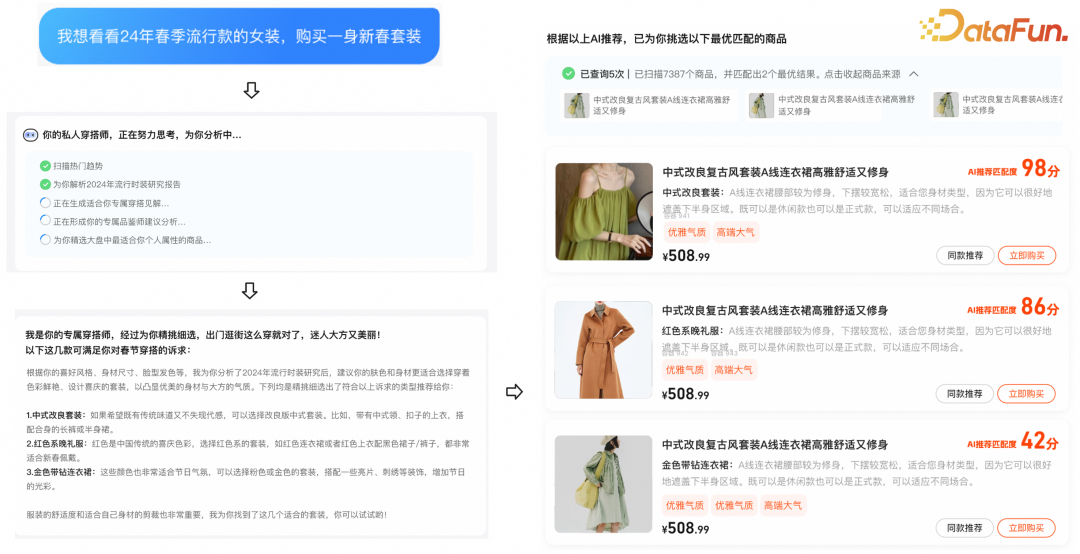The height and width of the screenshot is (554, 1080).
Task: Click the 扫描热门趋势 step text
Action: [78, 166]
